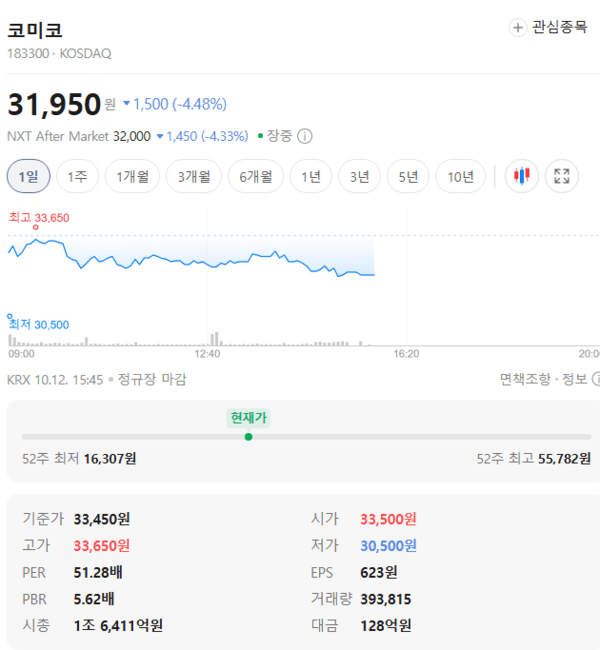
Task: Click 고가 value 33,650원
Action: 102,546
